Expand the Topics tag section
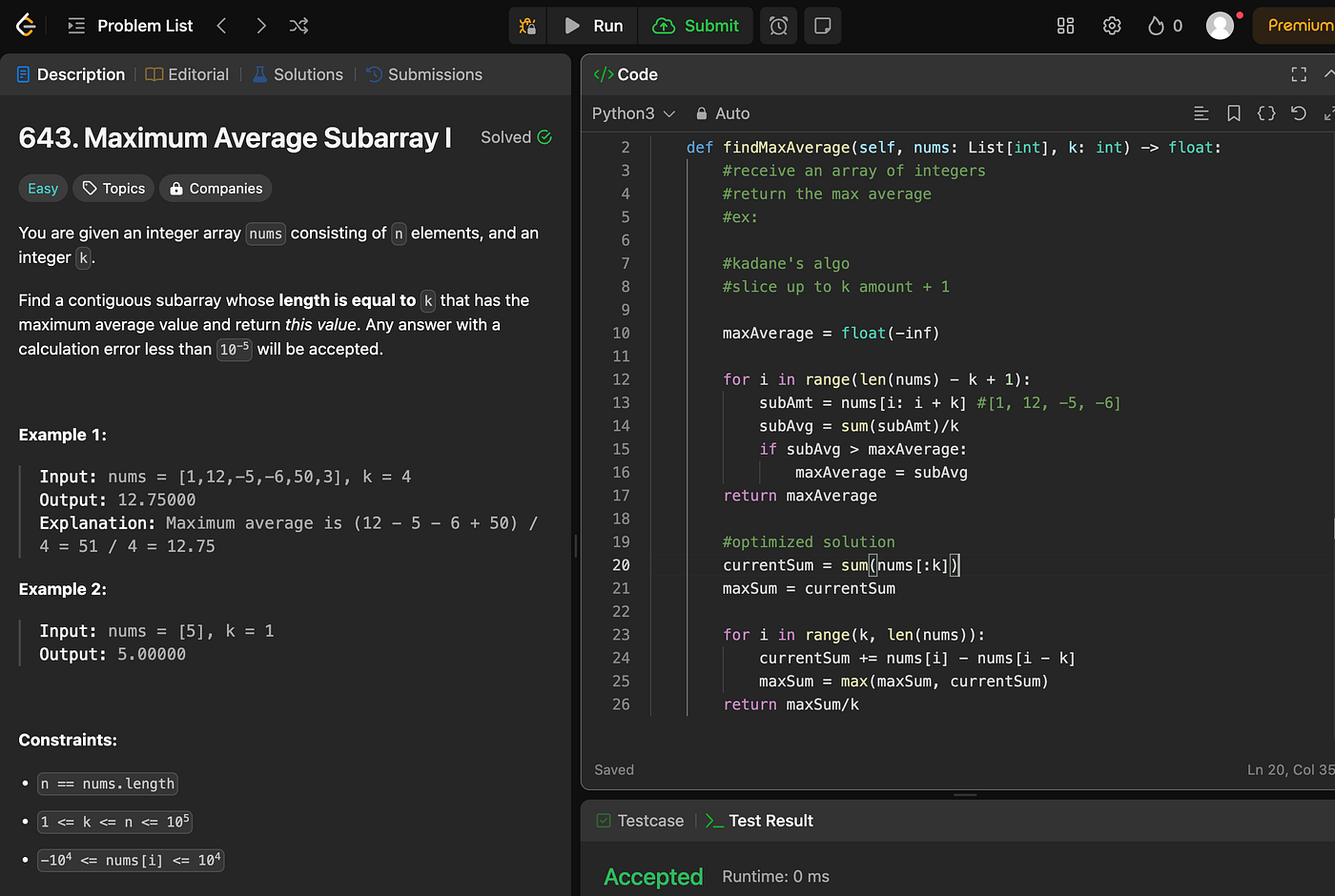The image size is (1335, 896). tap(113, 189)
